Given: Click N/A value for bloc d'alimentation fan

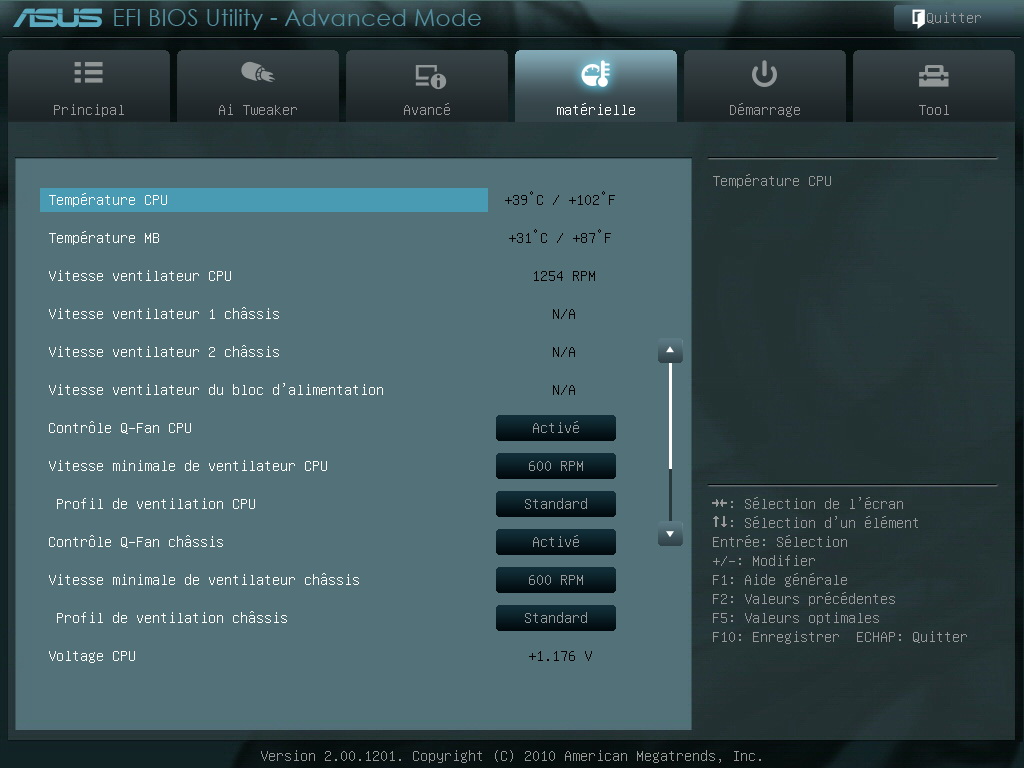Looking at the screenshot, I should tap(564, 390).
